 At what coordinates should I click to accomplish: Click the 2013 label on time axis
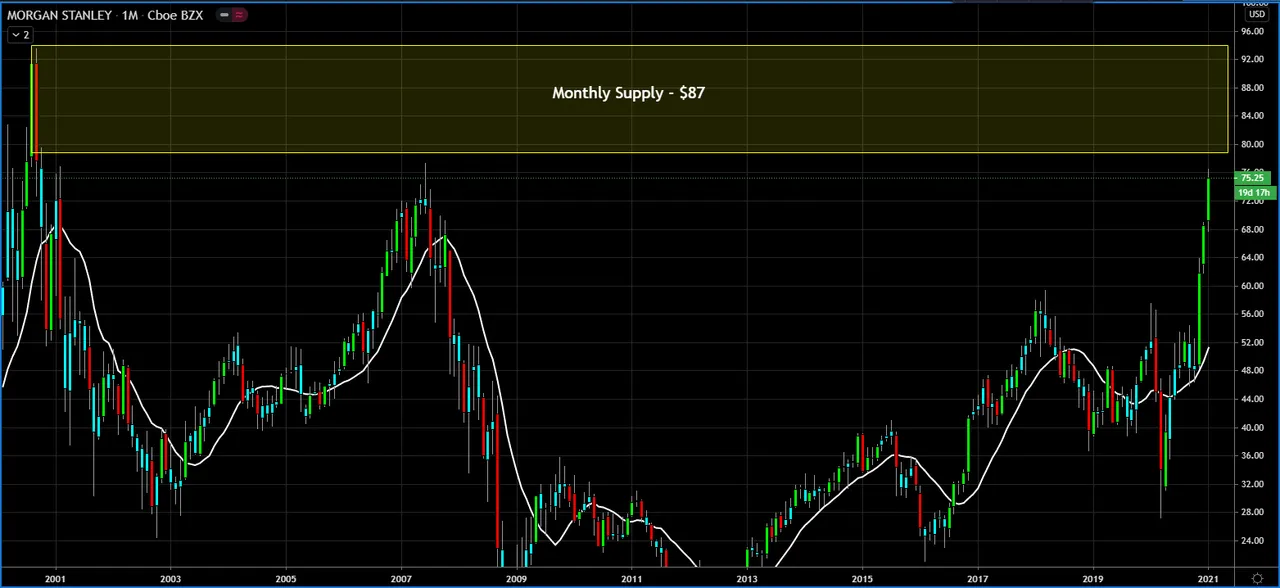tap(746, 578)
